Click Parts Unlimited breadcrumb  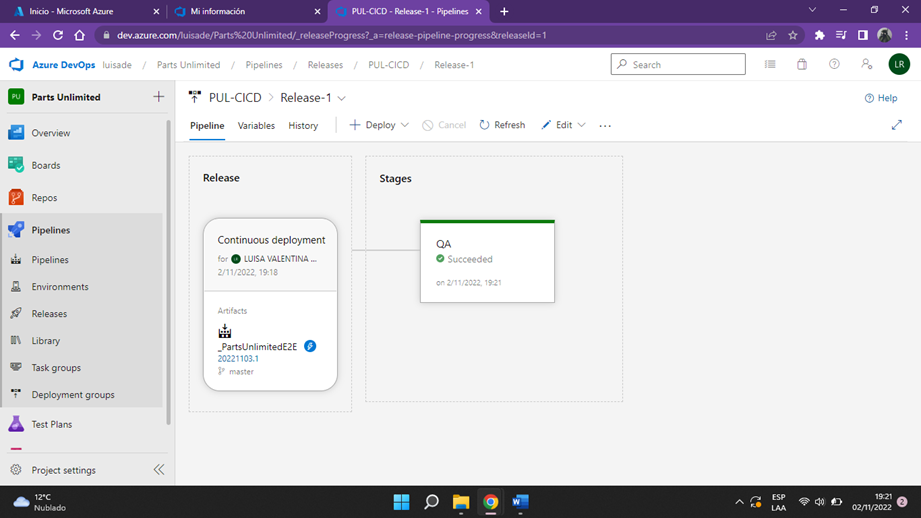coord(189,65)
